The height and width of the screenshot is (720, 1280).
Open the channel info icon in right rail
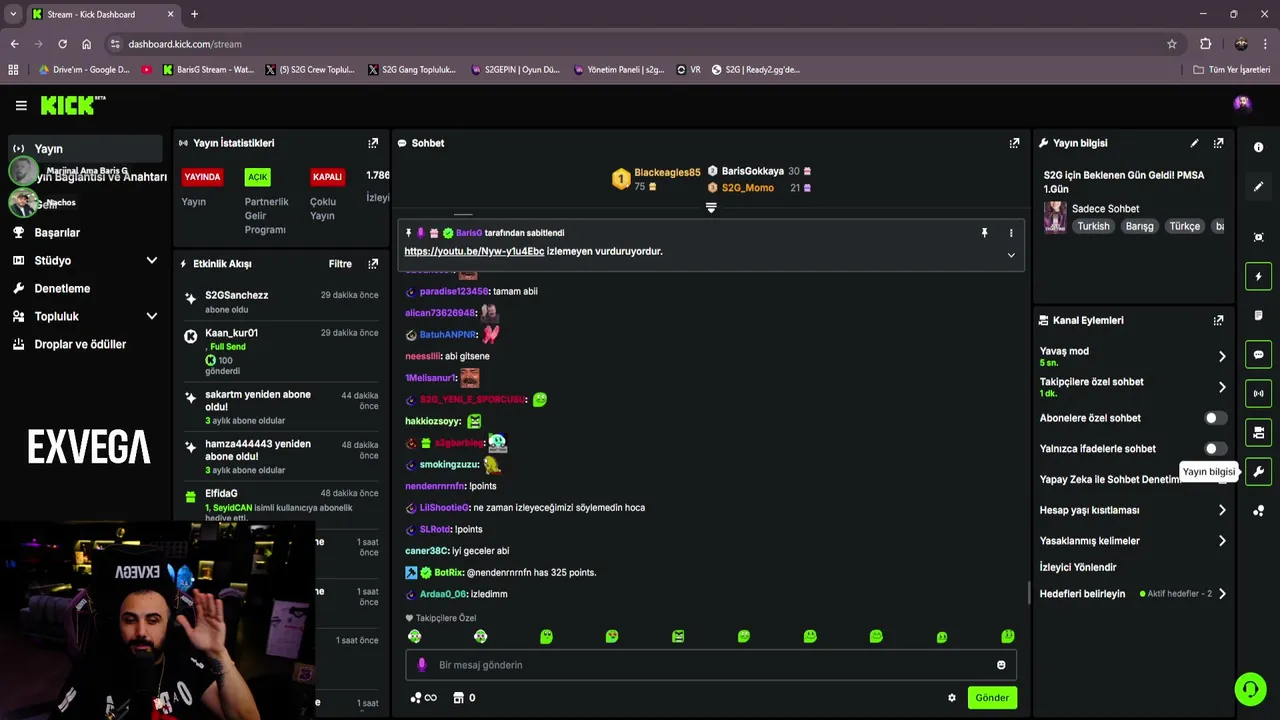click(1258, 147)
